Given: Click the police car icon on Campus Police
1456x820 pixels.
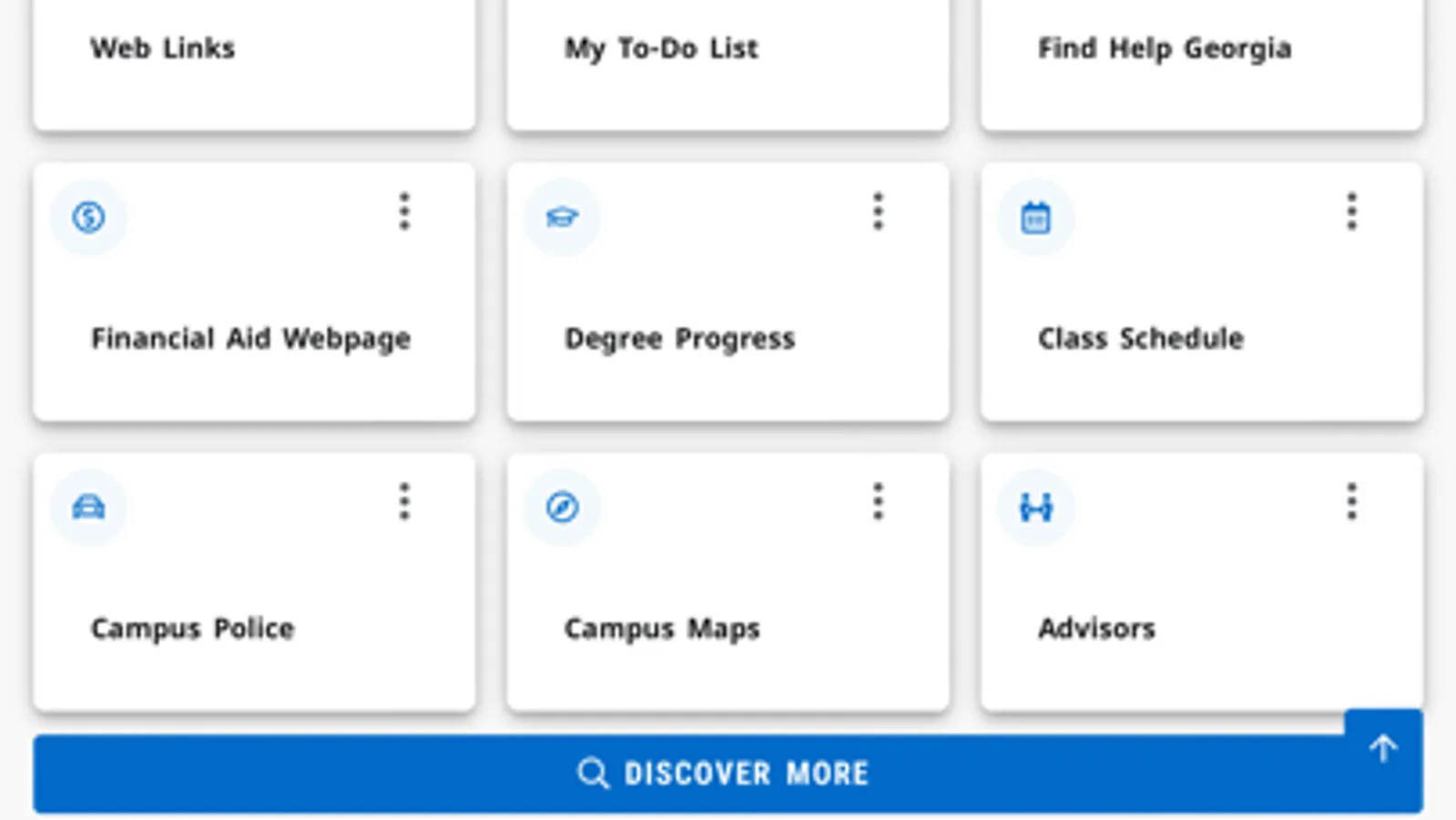Looking at the screenshot, I should (x=88, y=508).
